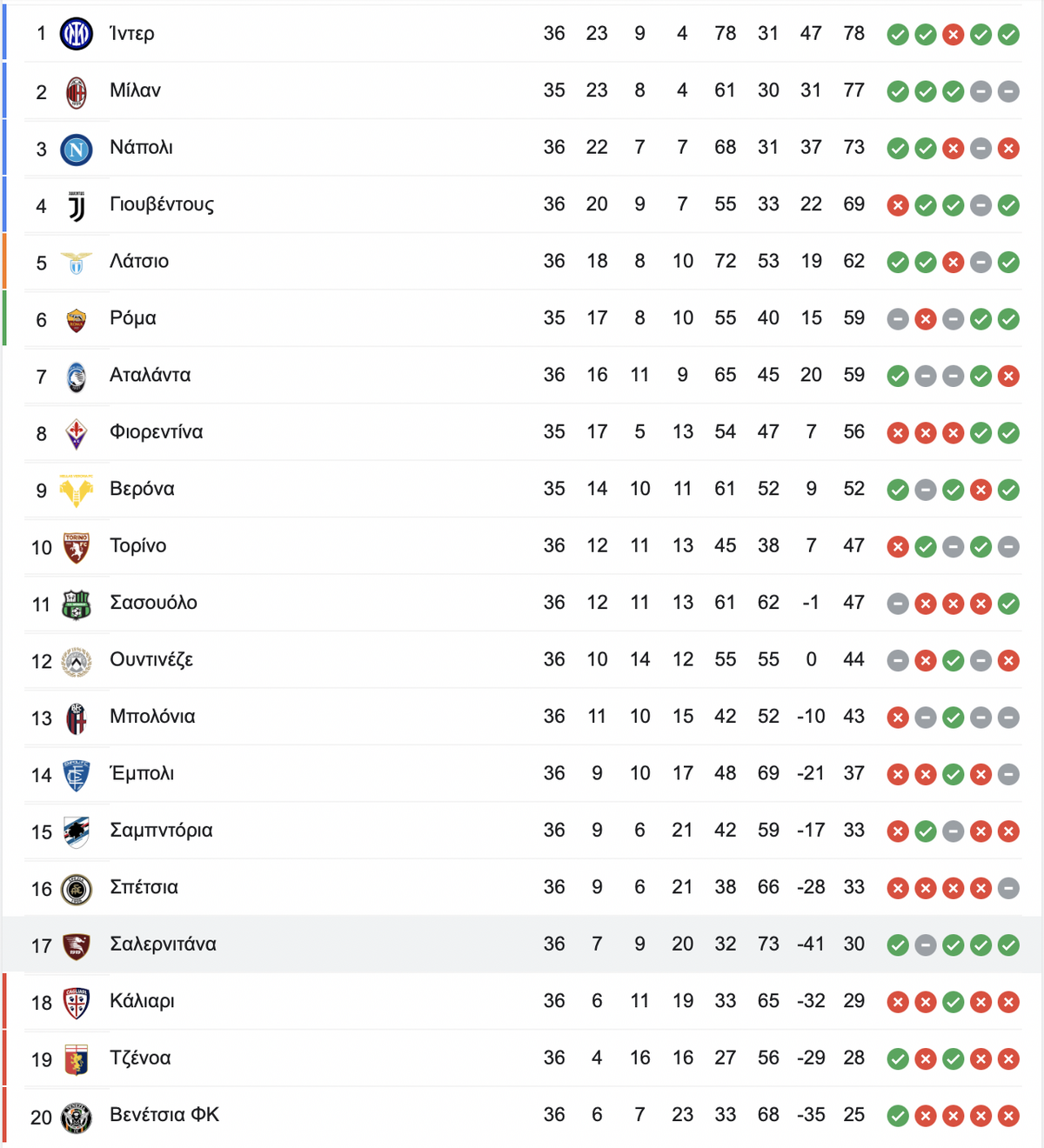1044x1148 pixels.
Task: Open the Ουντινέζε team link
Action: (x=151, y=660)
